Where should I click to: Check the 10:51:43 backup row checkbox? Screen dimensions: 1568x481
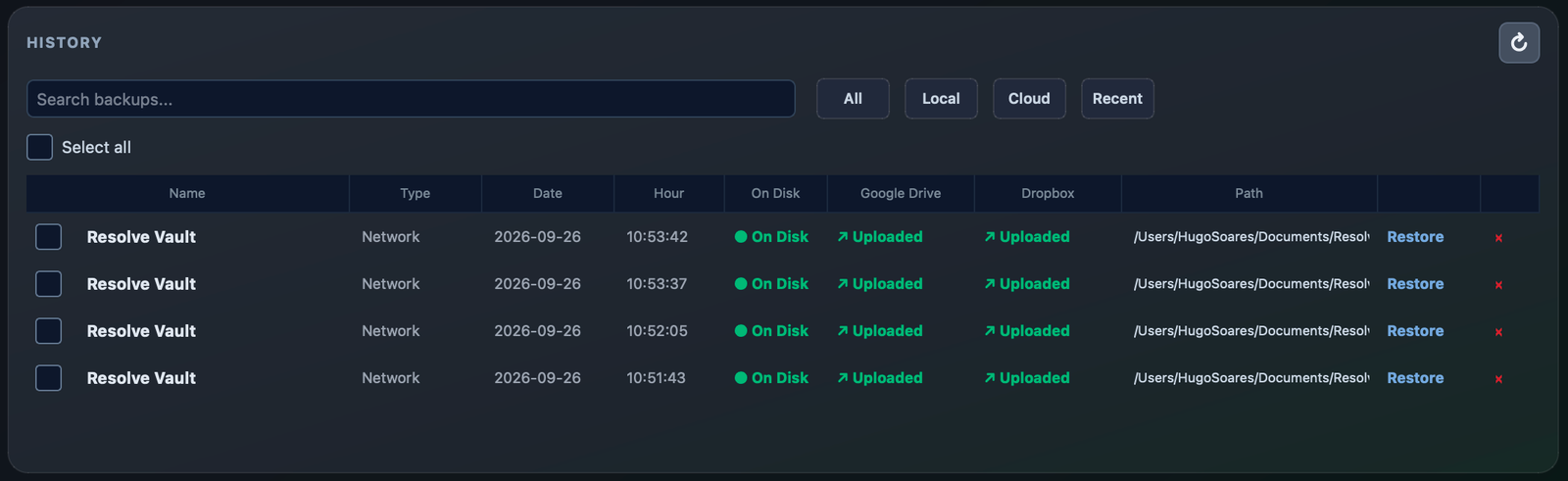tap(49, 378)
